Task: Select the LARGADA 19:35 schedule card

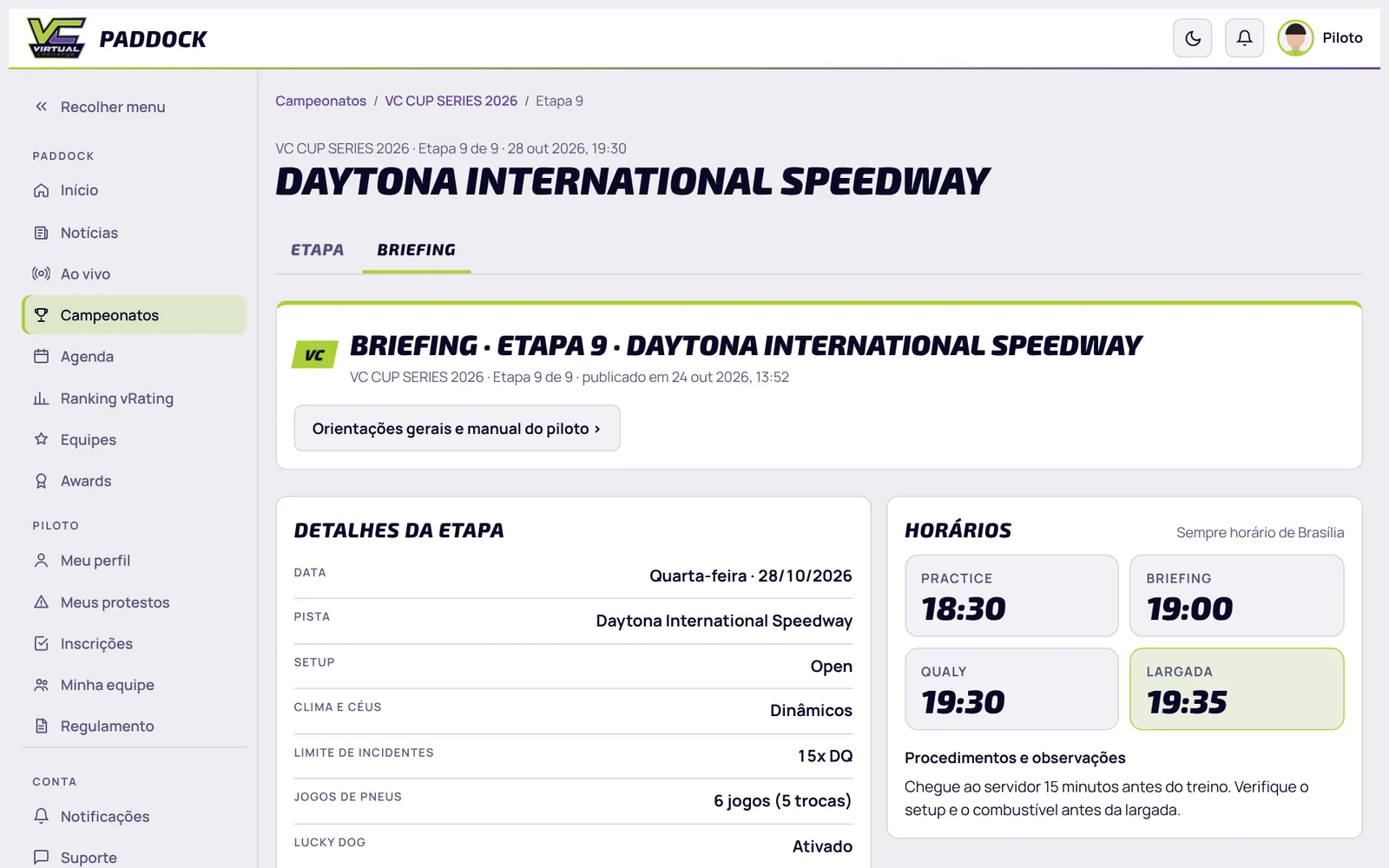Action: (x=1236, y=689)
